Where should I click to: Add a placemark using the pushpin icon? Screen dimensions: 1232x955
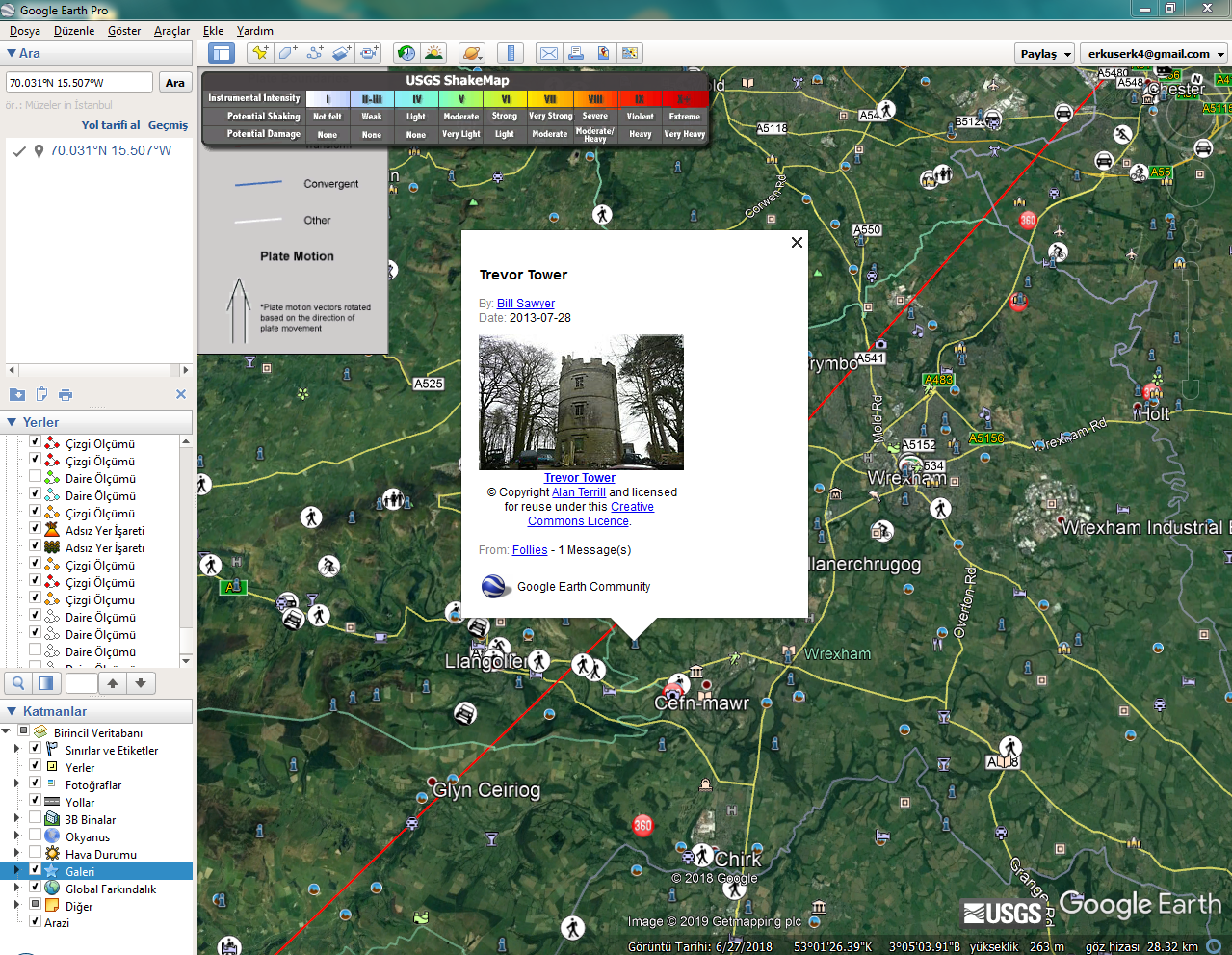[259, 53]
